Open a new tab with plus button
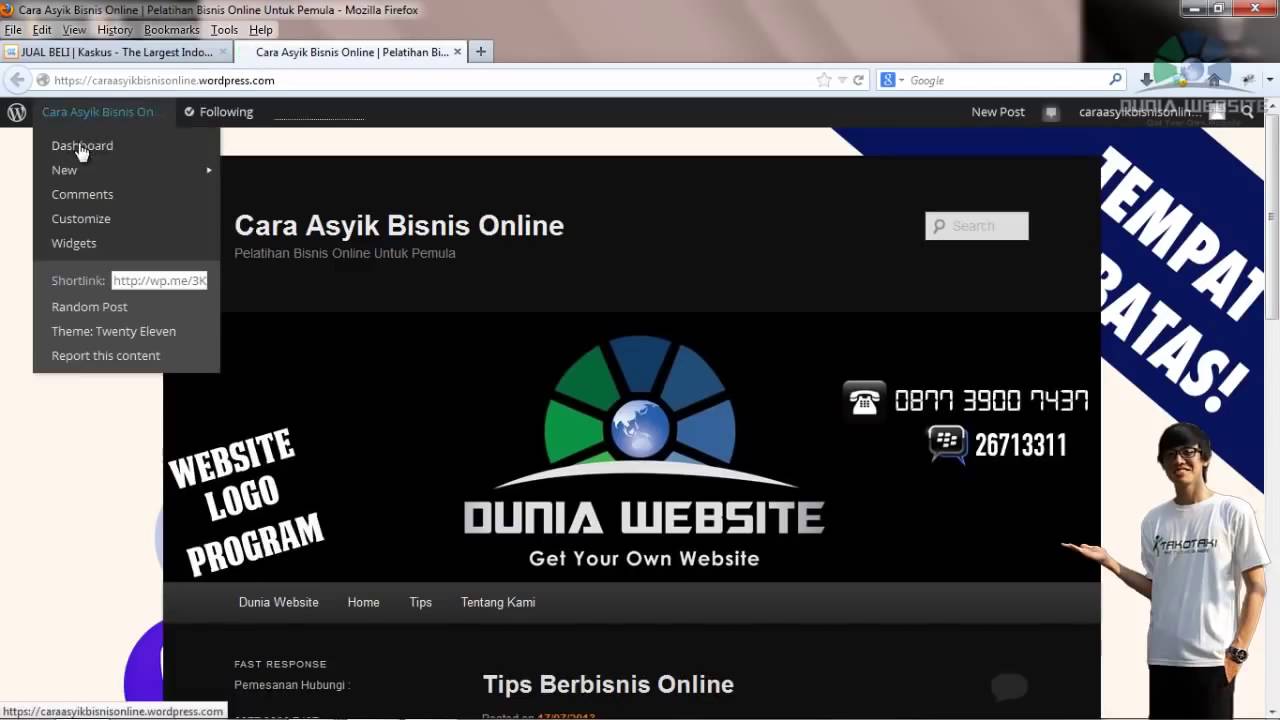This screenshot has width=1280, height=720. point(481,52)
